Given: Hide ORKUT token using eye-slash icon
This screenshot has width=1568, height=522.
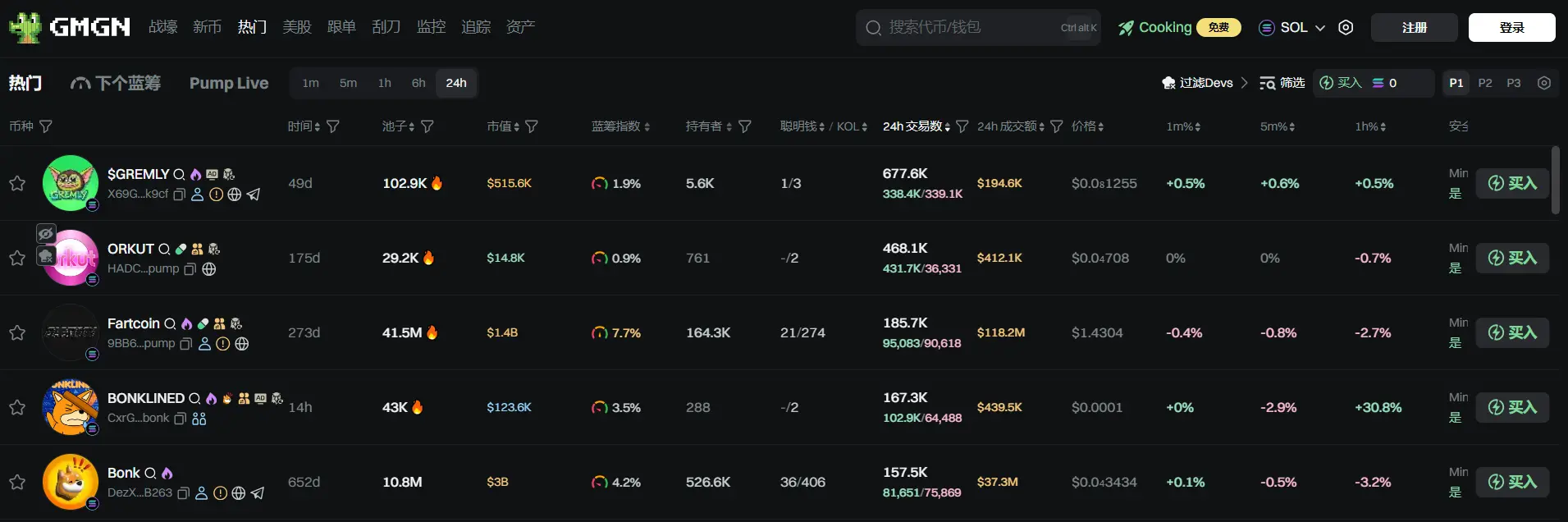Looking at the screenshot, I should click(x=46, y=234).
